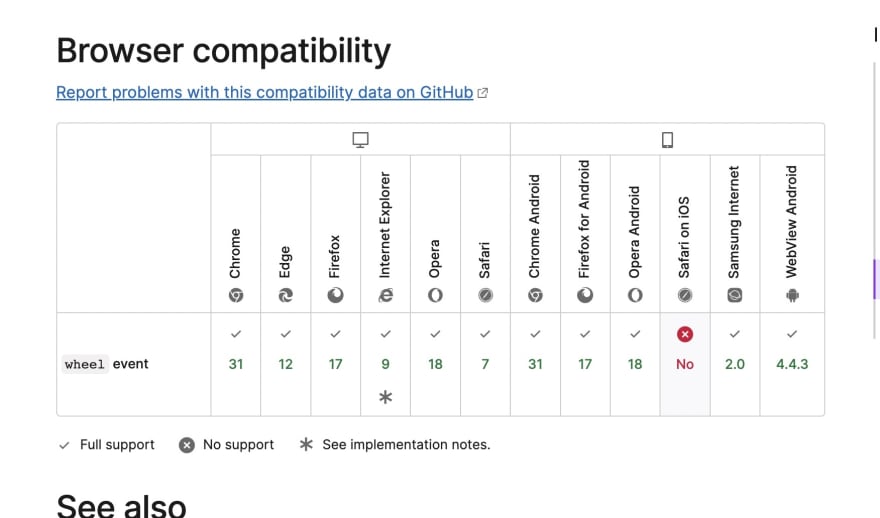Click the red no-support X icon
The image size is (880, 518).
tap(685, 334)
